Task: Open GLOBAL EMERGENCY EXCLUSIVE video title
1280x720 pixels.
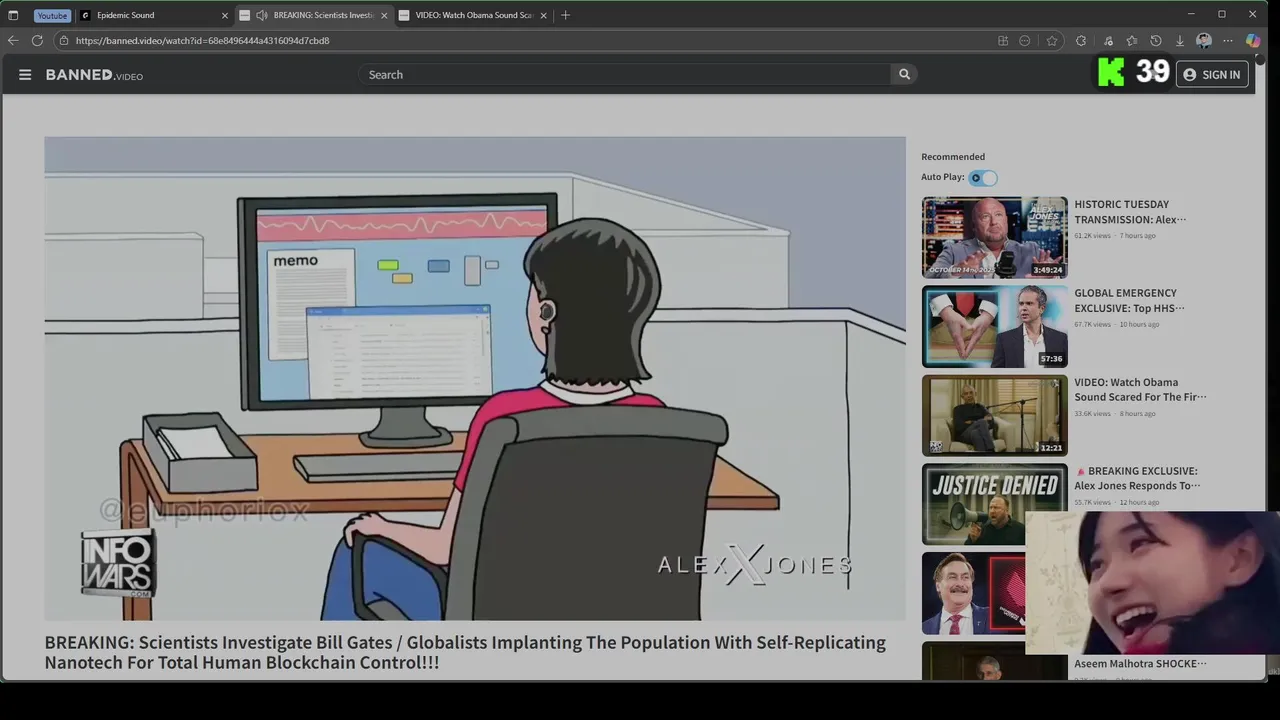Action: pyautogui.click(x=1129, y=301)
